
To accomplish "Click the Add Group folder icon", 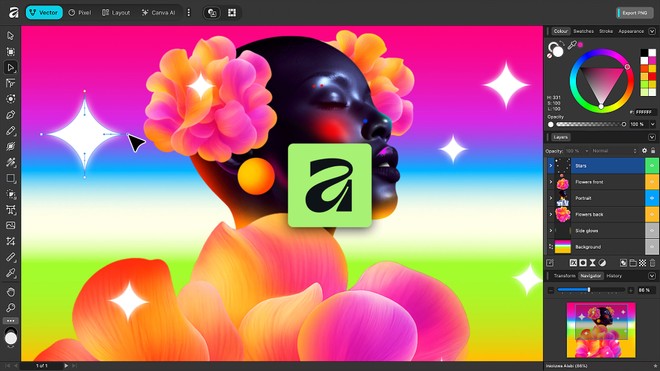I will click(x=633, y=263).
